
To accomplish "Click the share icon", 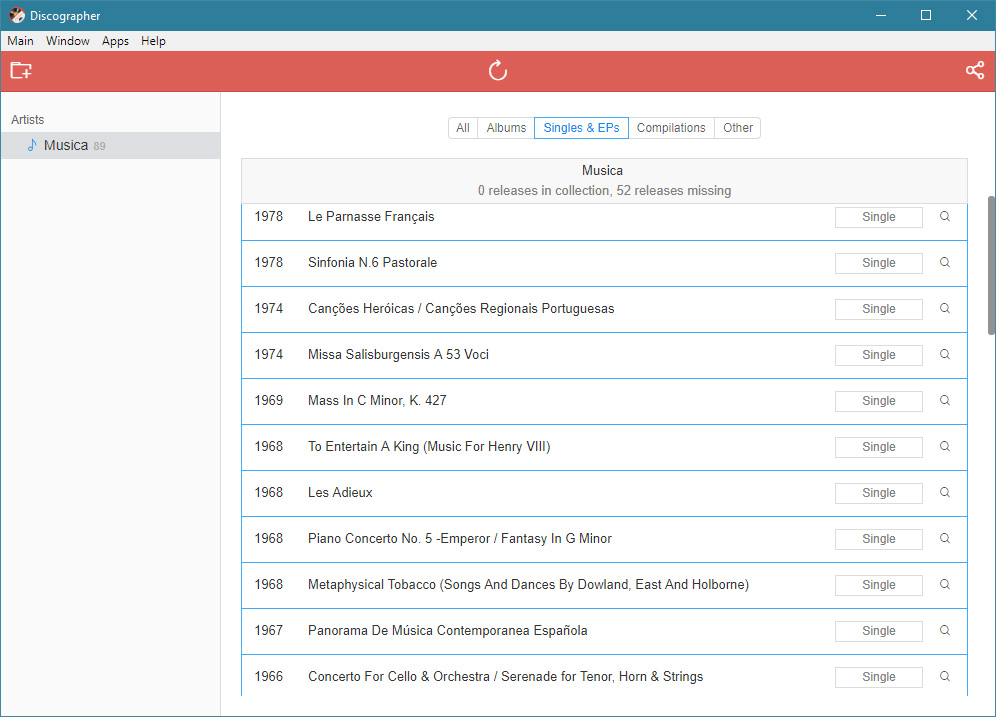I will click(974, 71).
